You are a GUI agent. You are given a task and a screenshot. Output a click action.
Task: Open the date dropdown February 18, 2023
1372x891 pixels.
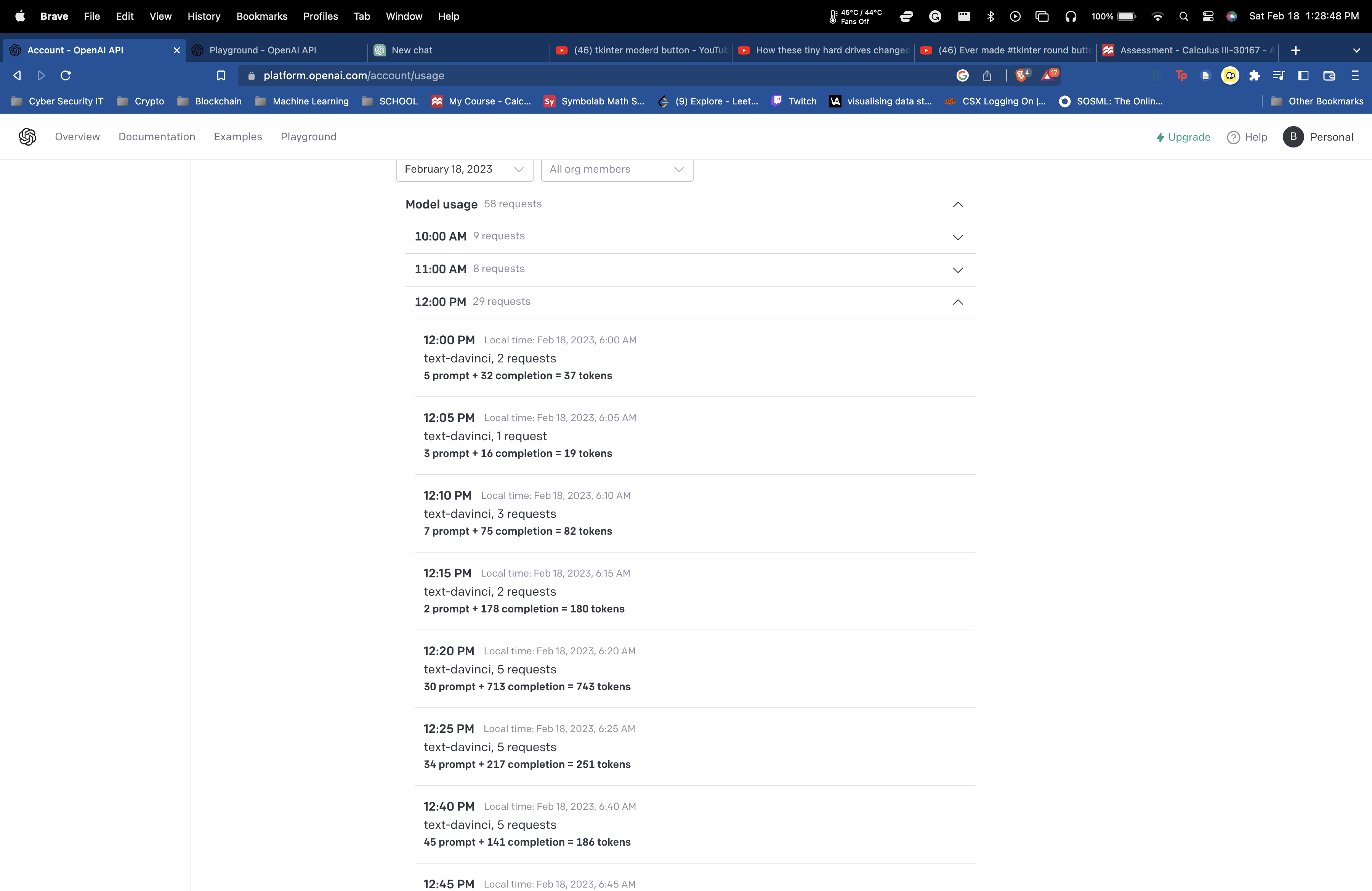click(x=464, y=170)
